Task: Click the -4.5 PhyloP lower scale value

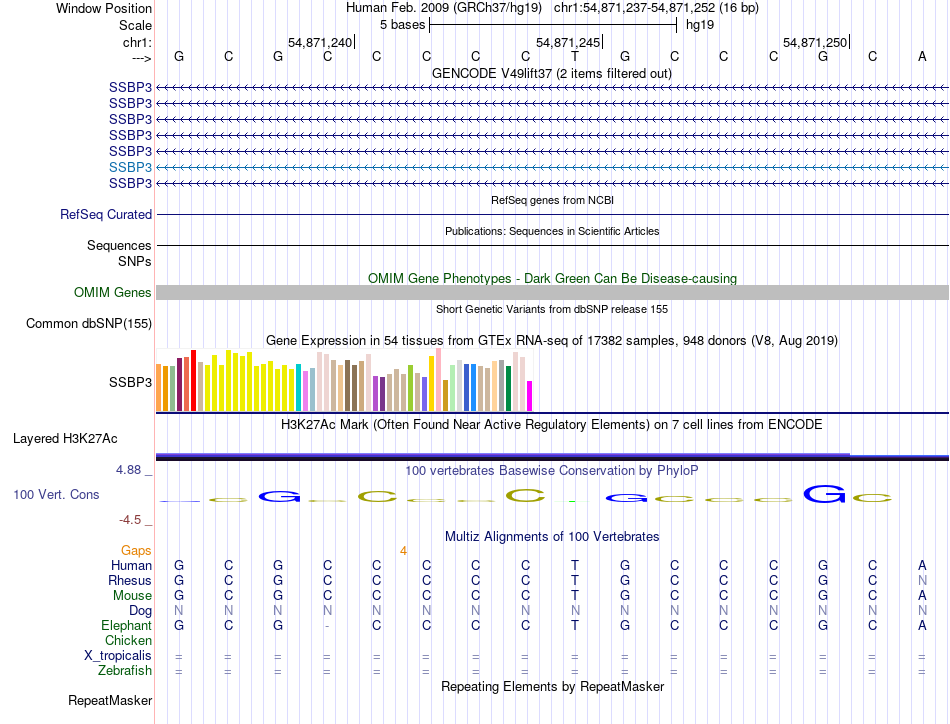Action: [x=130, y=520]
